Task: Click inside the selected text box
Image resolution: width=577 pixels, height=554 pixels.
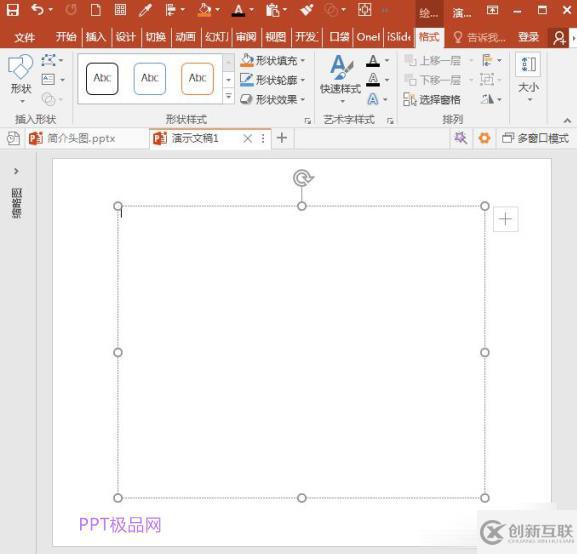Action: point(301,352)
